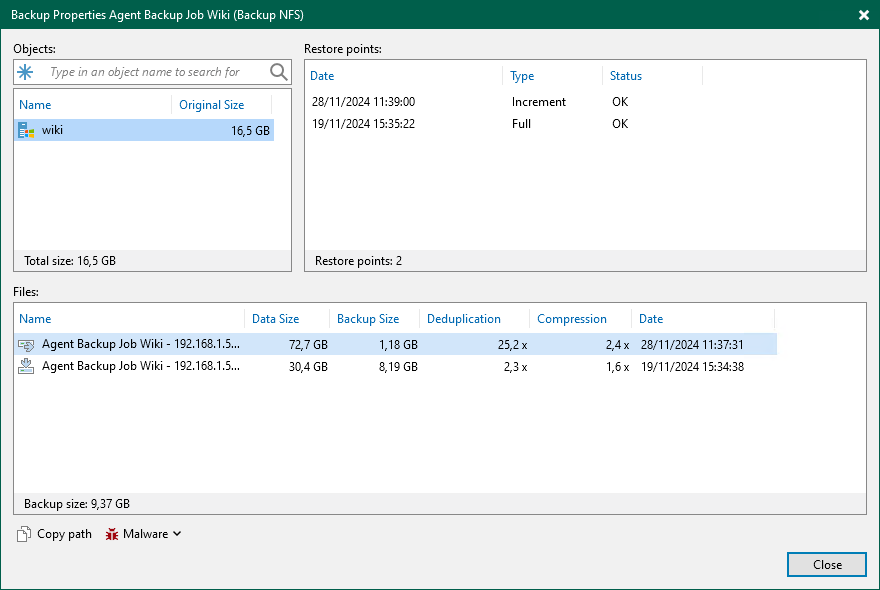Click the magnifier search icon in Objects
The width and height of the screenshot is (880, 590).
[278, 72]
